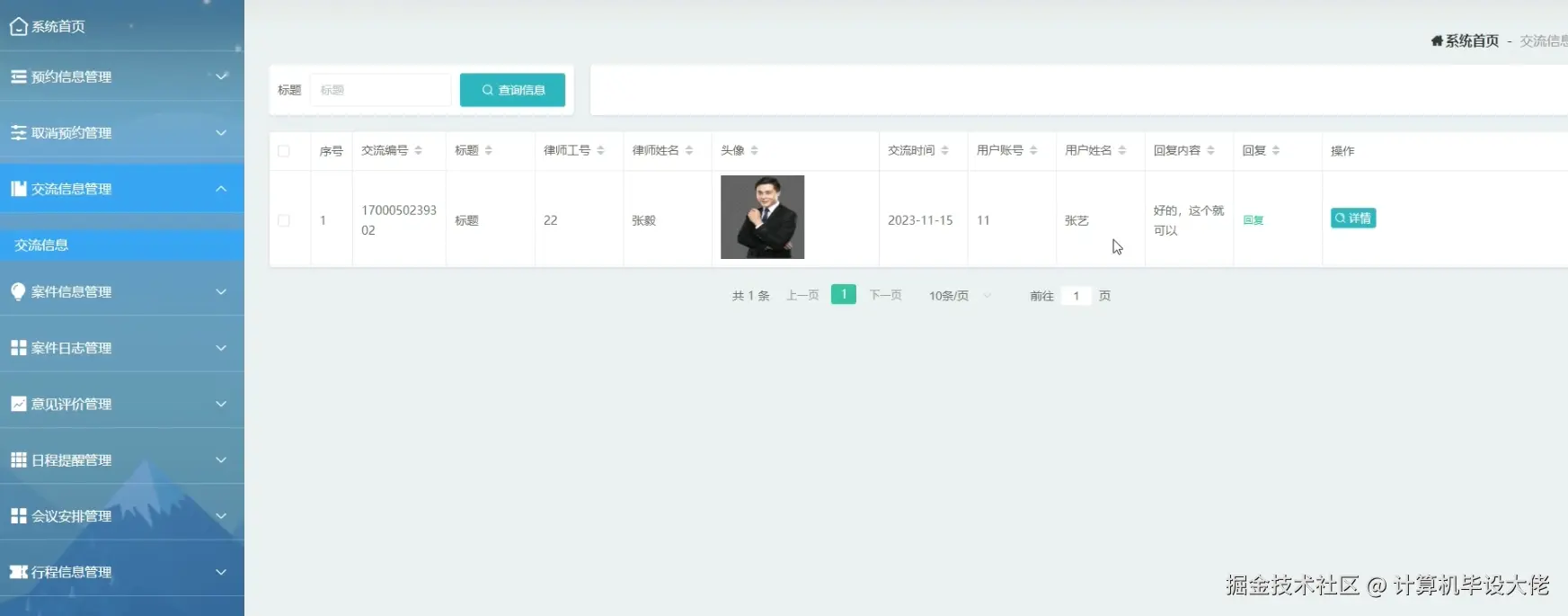
Task: Focus the 标题 search input field
Action: coord(380,90)
